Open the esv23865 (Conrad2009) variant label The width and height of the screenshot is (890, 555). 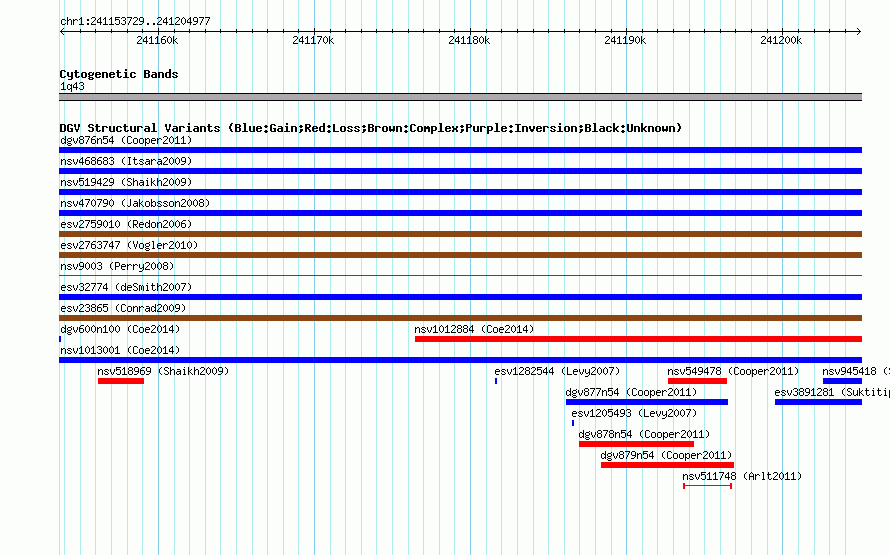click(123, 308)
